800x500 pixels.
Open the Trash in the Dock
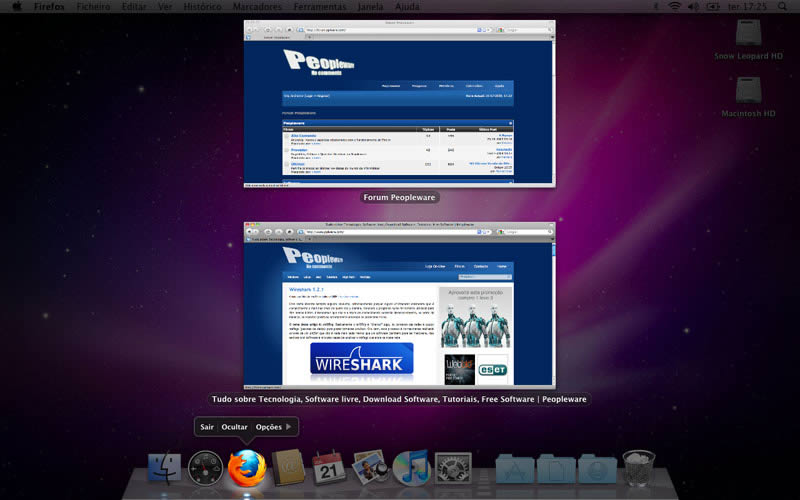[x=637, y=468]
